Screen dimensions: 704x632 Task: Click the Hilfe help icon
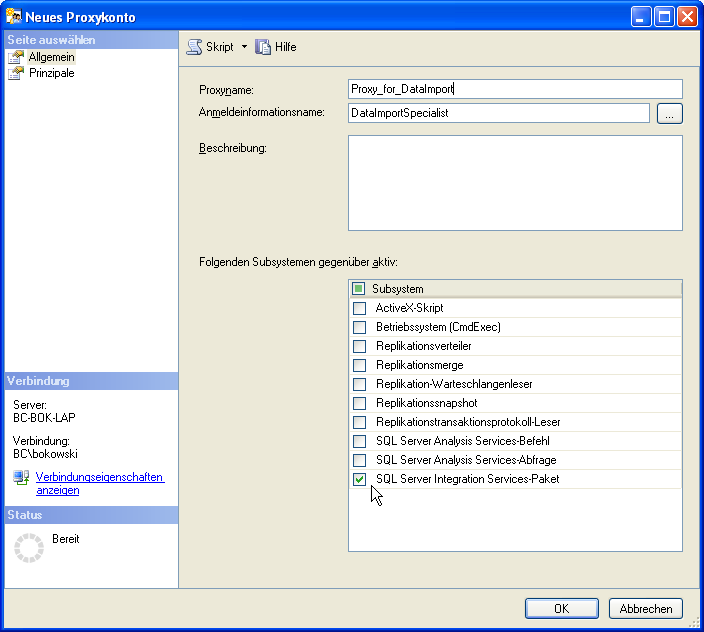263,47
